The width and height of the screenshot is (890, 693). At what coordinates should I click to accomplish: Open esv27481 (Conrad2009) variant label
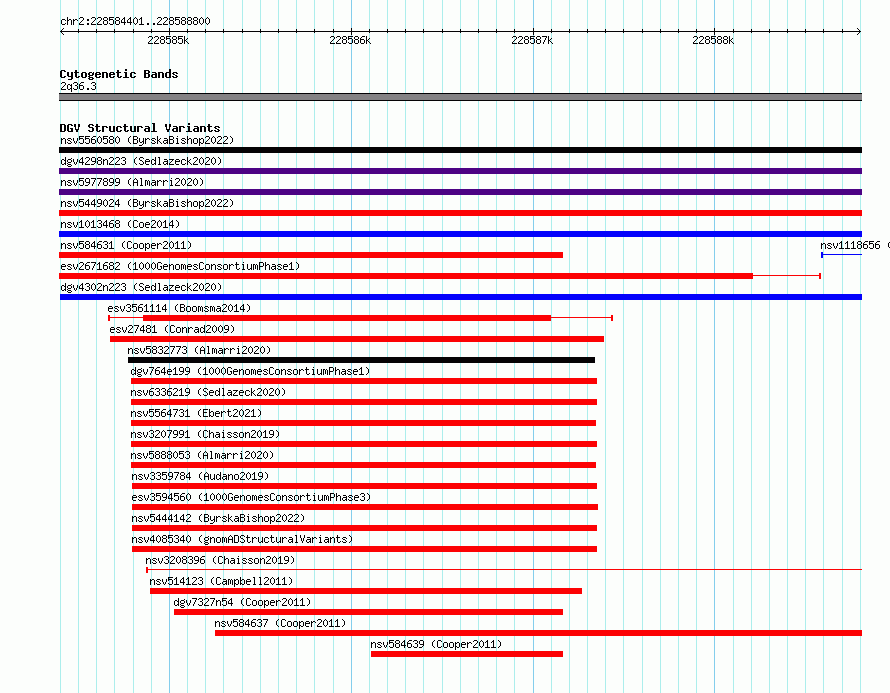click(172, 329)
